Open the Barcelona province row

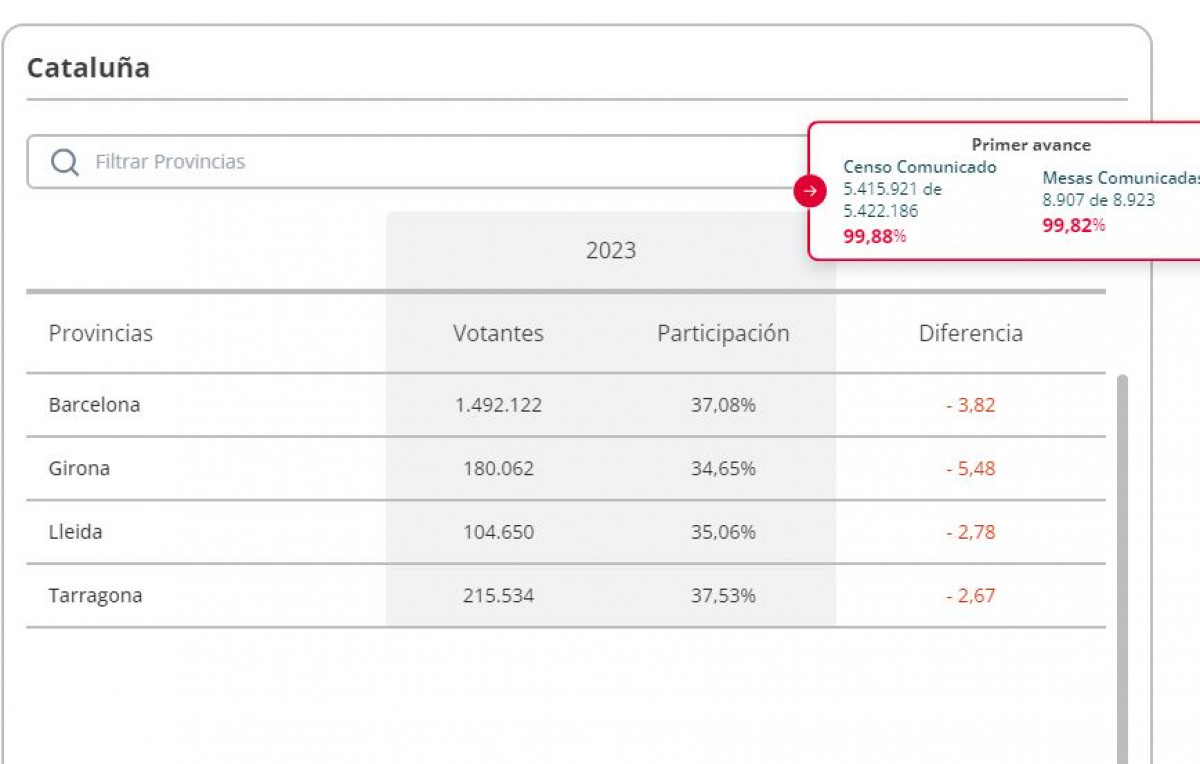(x=95, y=405)
